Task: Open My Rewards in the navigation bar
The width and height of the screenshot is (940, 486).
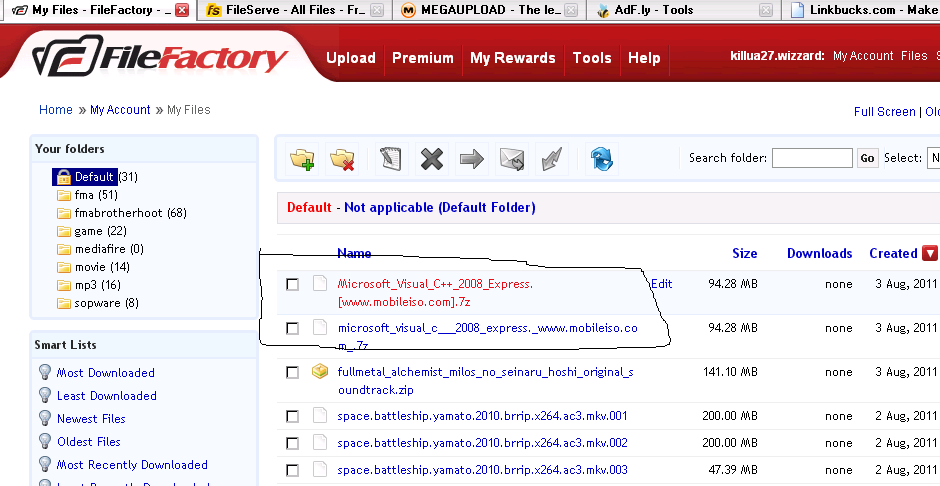Action: coord(513,58)
